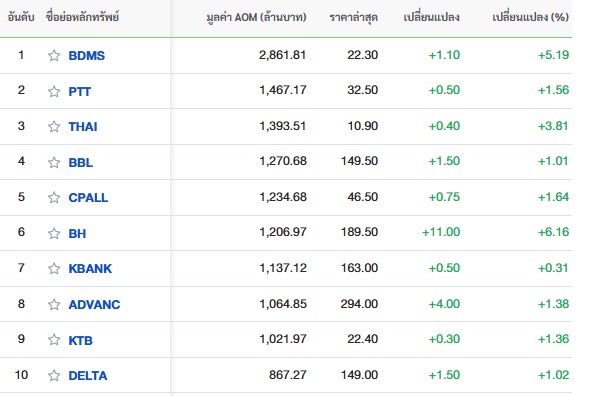Image resolution: width=593 pixels, height=396 pixels.
Task: Open the KBANK symbol link
Action: tap(90, 269)
